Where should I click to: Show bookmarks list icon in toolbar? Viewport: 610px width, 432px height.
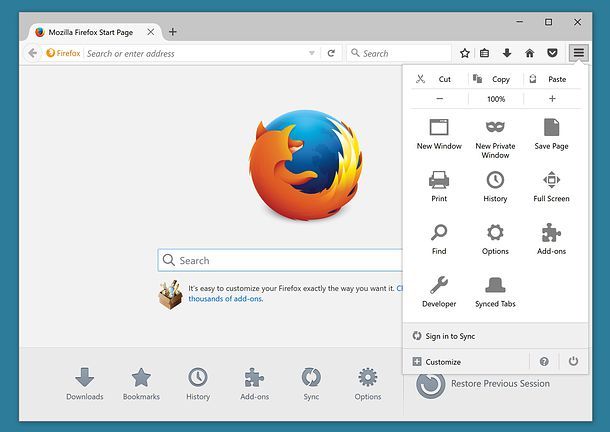(x=484, y=53)
